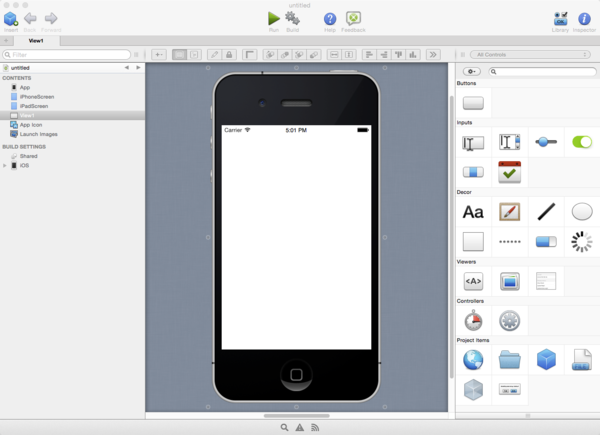Go Forward using the toolbar arrow
Screen dimensions: 600x435
[x=51, y=18]
